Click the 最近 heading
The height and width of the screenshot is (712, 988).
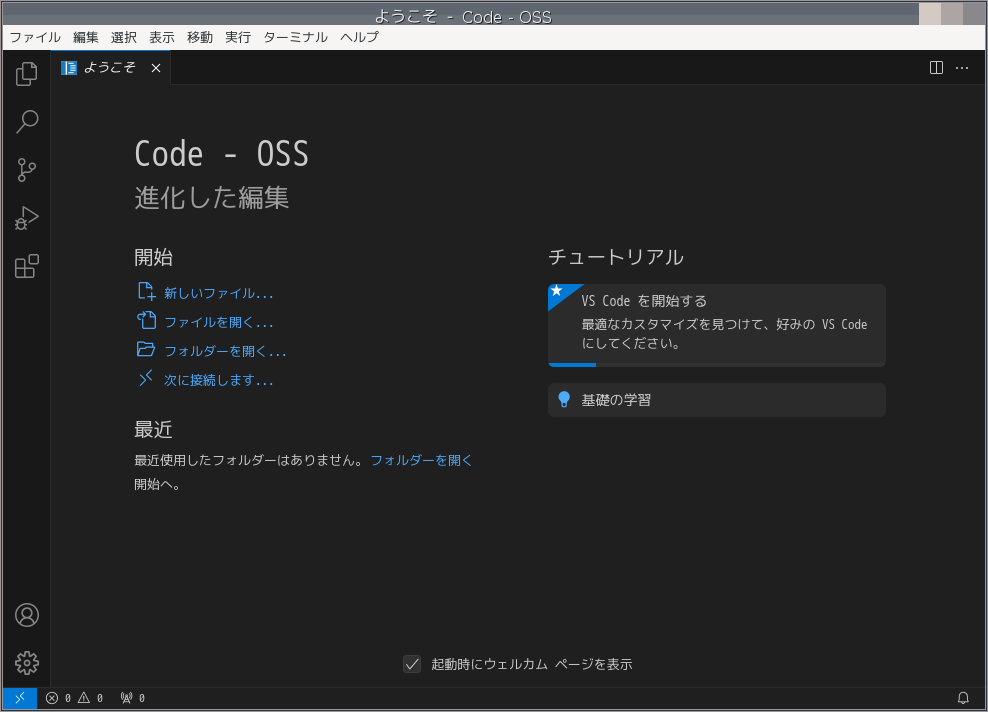(x=153, y=430)
